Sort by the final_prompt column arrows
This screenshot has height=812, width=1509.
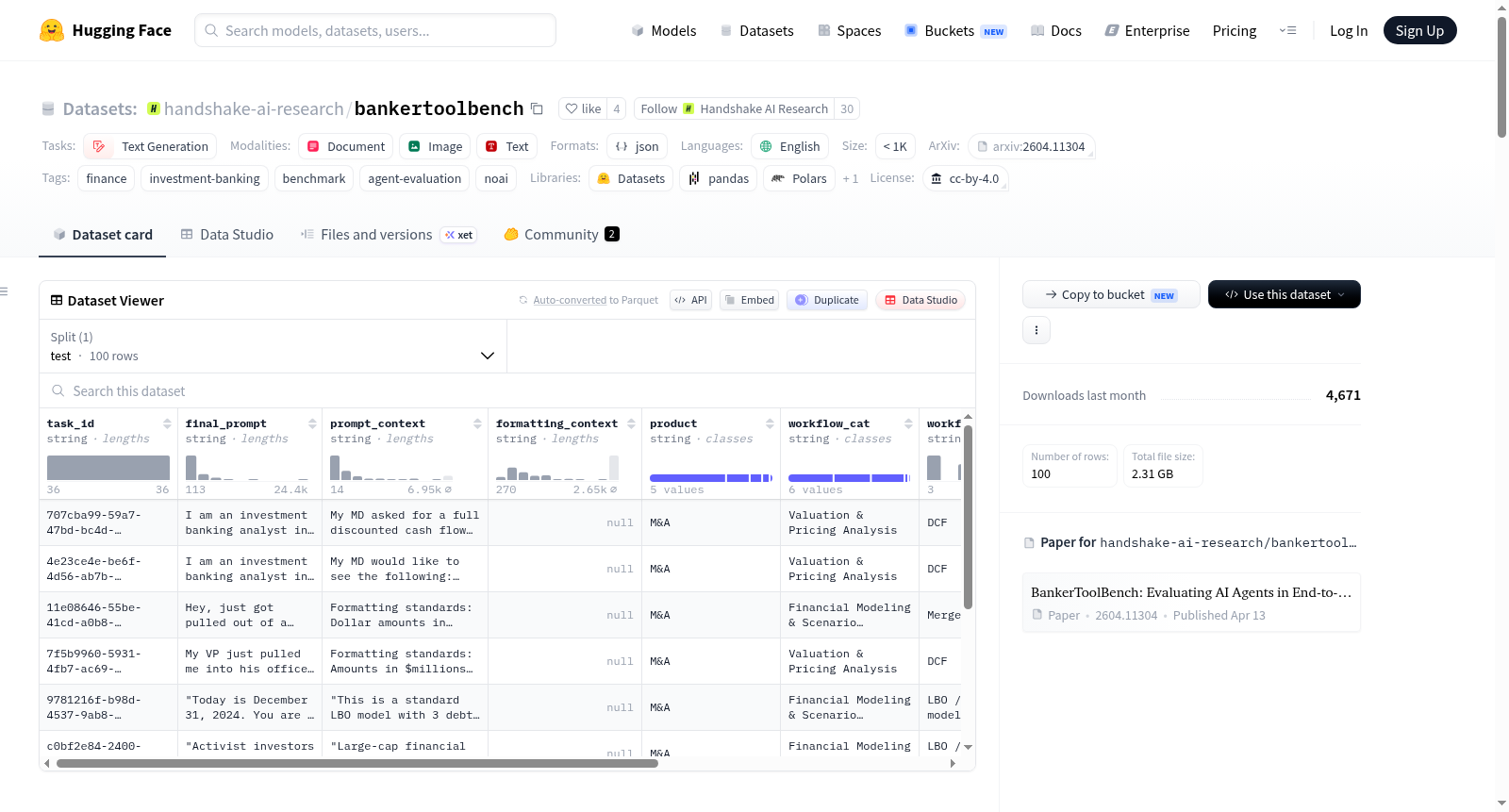click(x=312, y=423)
